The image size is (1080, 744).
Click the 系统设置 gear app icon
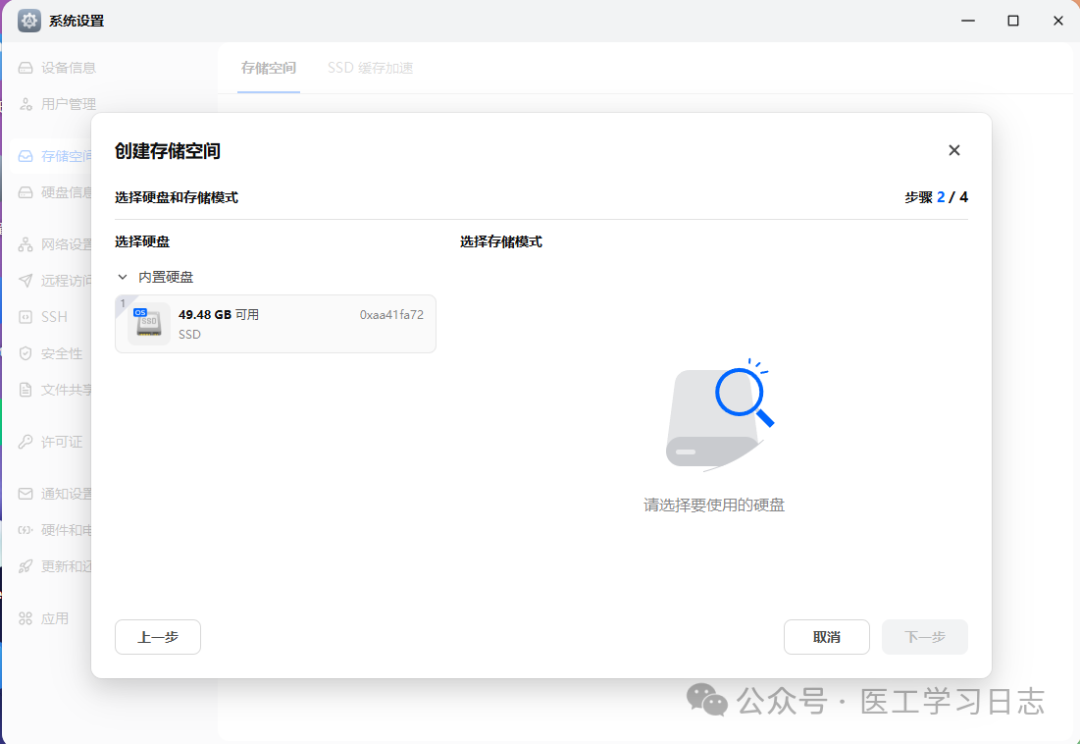point(29,21)
